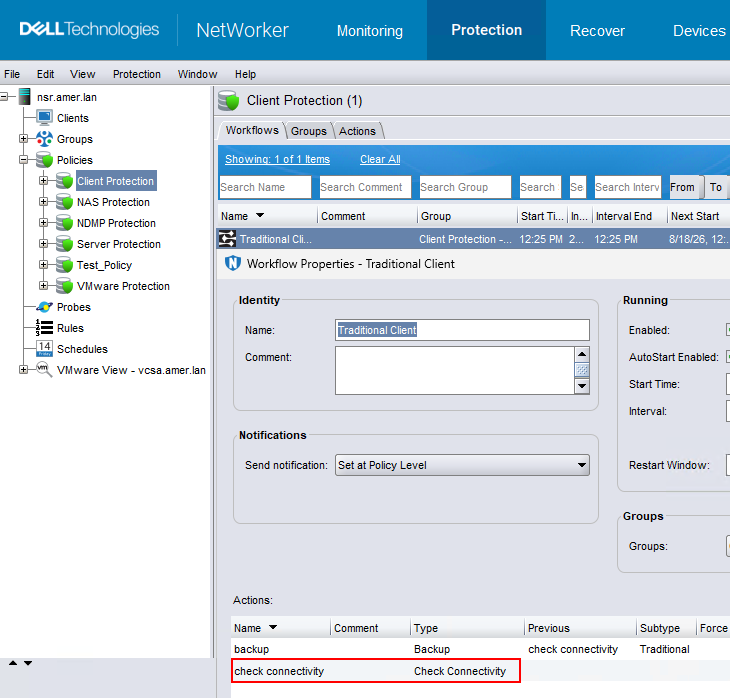This screenshot has height=698, width=730.
Task: Click the To button
Action: click(x=716, y=187)
